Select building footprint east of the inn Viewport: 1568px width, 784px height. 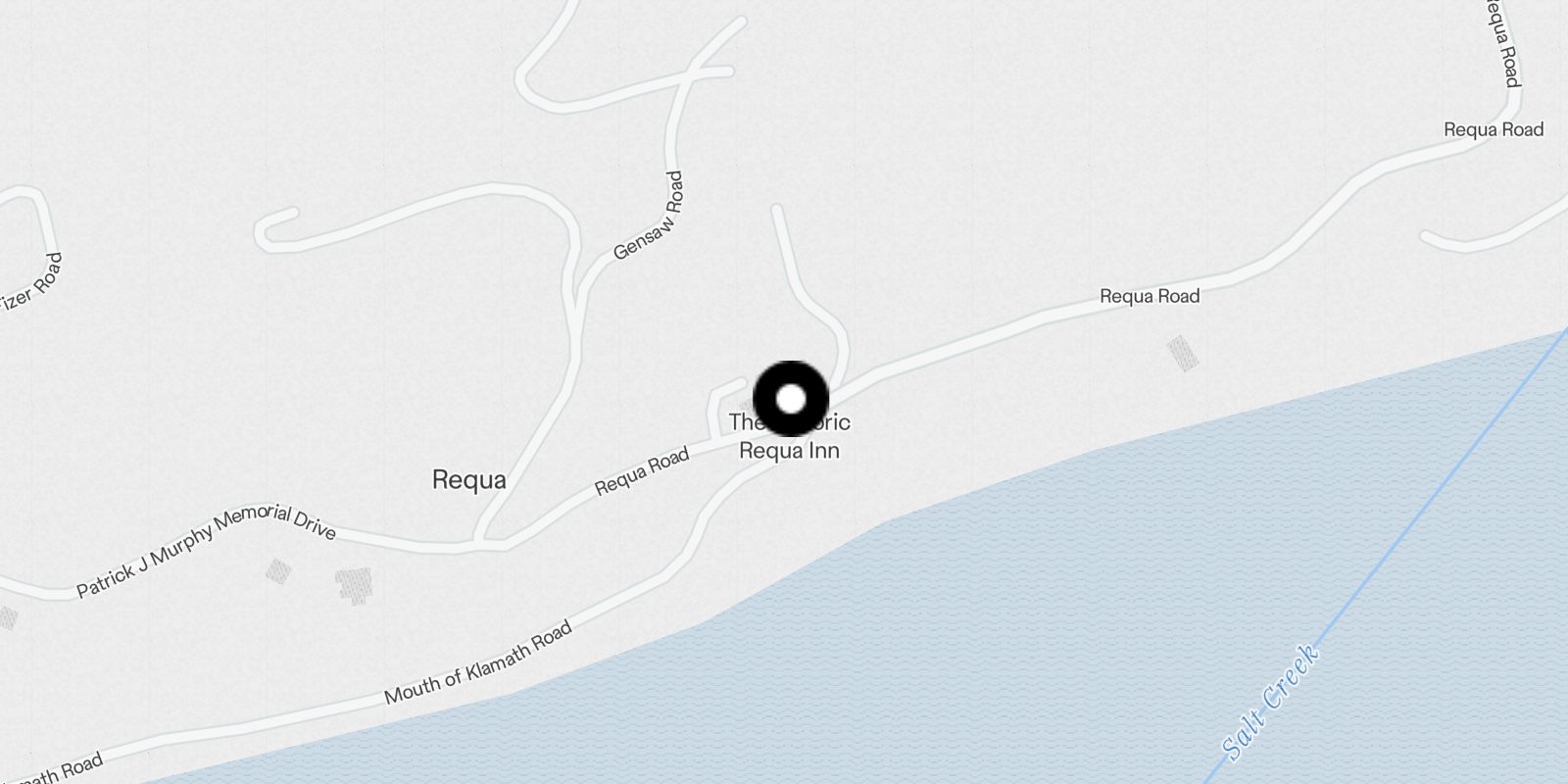coord(1183,353)
